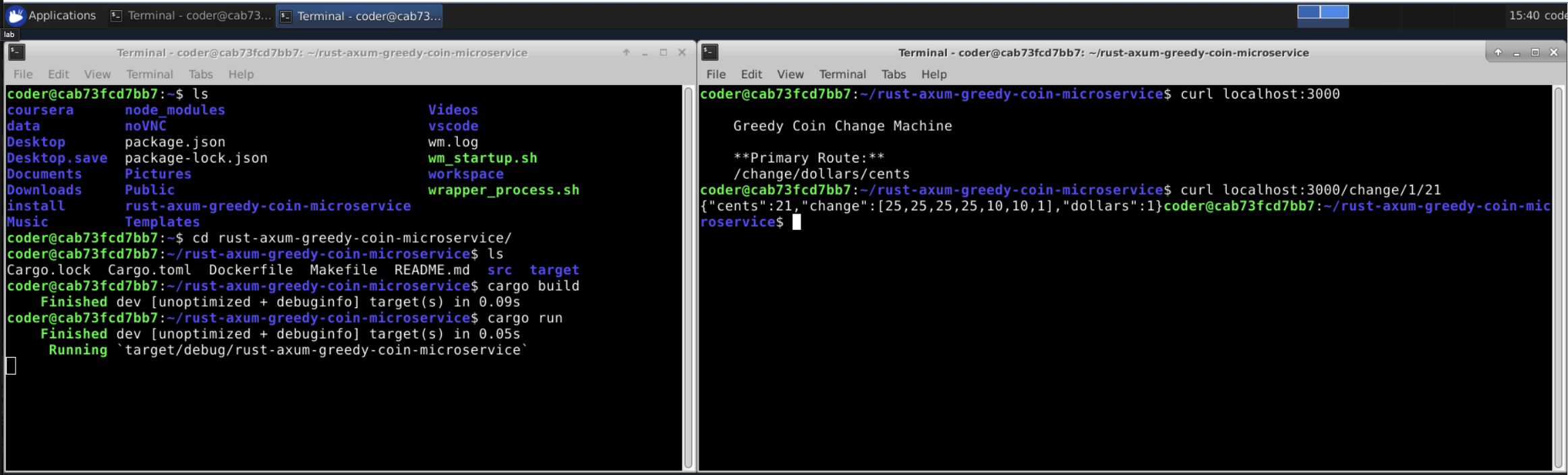Click 'Downloads' directory name

44,190
